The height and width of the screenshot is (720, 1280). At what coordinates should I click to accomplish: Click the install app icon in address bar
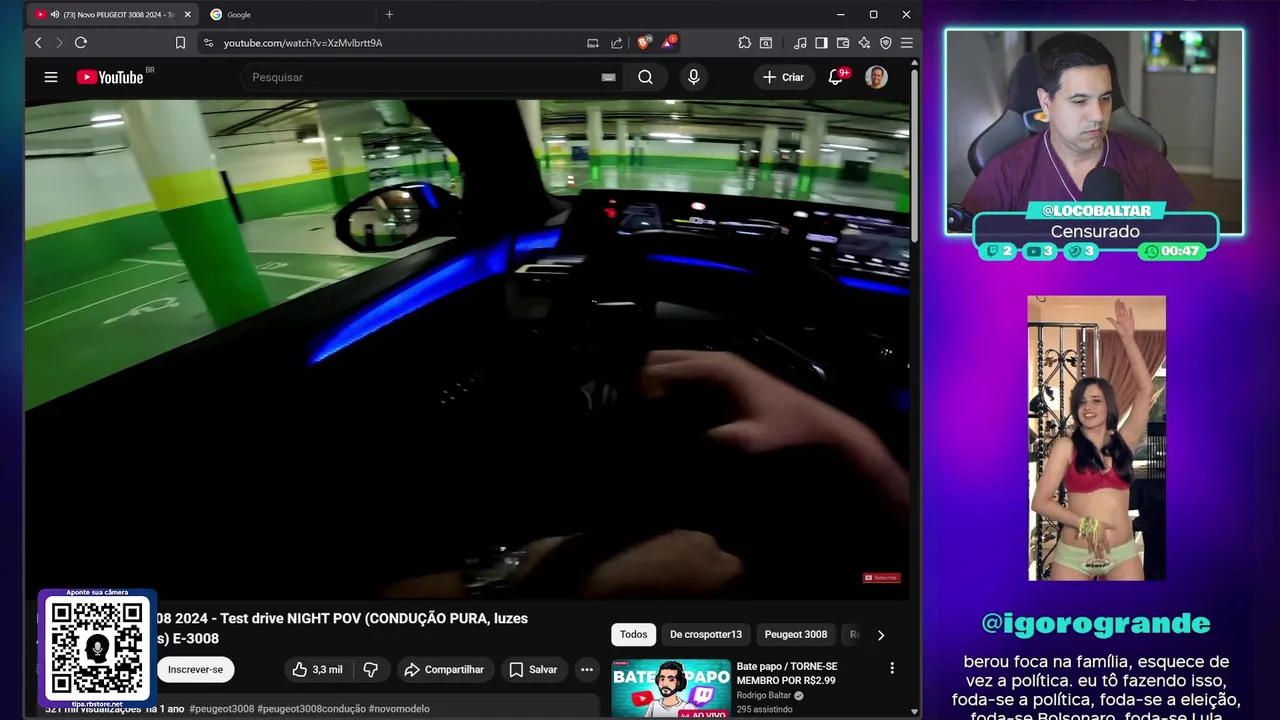[593, 43]
